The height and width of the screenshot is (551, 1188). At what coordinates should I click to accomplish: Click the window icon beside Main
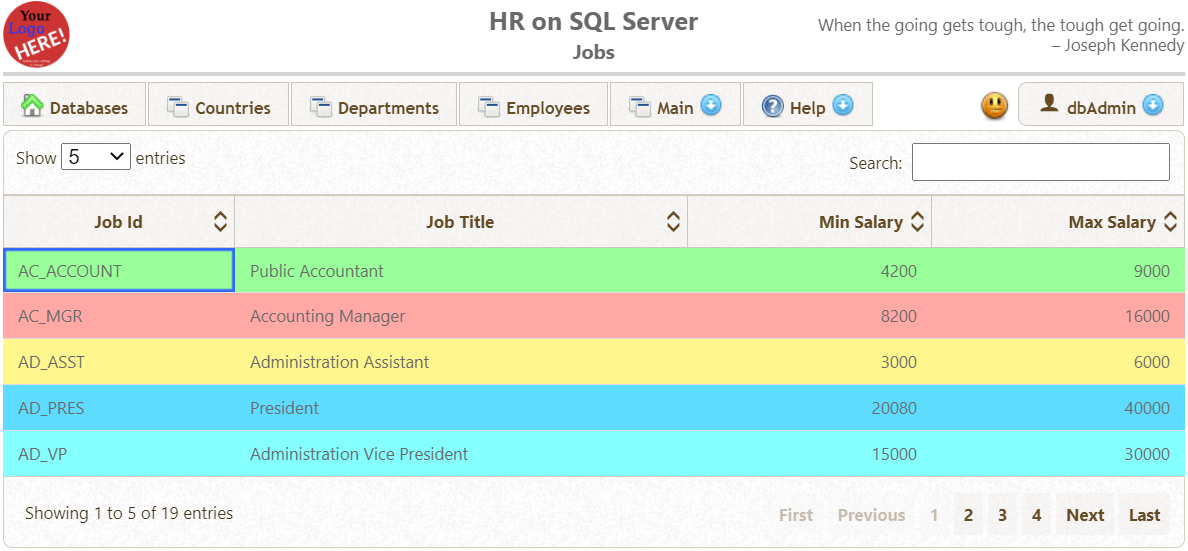click(640, 107)
